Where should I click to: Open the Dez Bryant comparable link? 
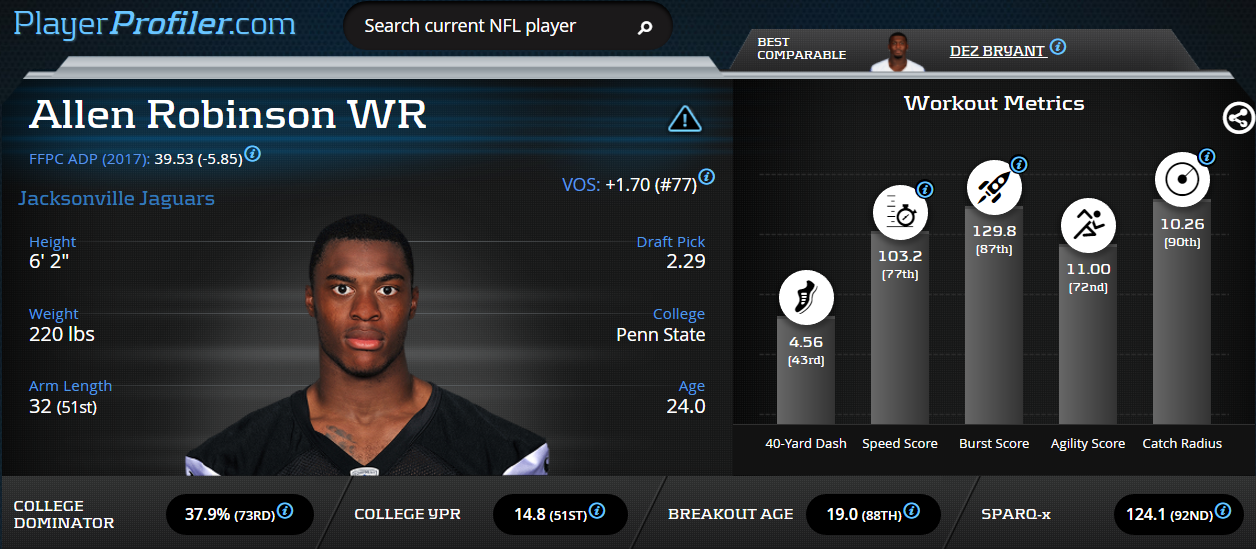click(997, 50)
